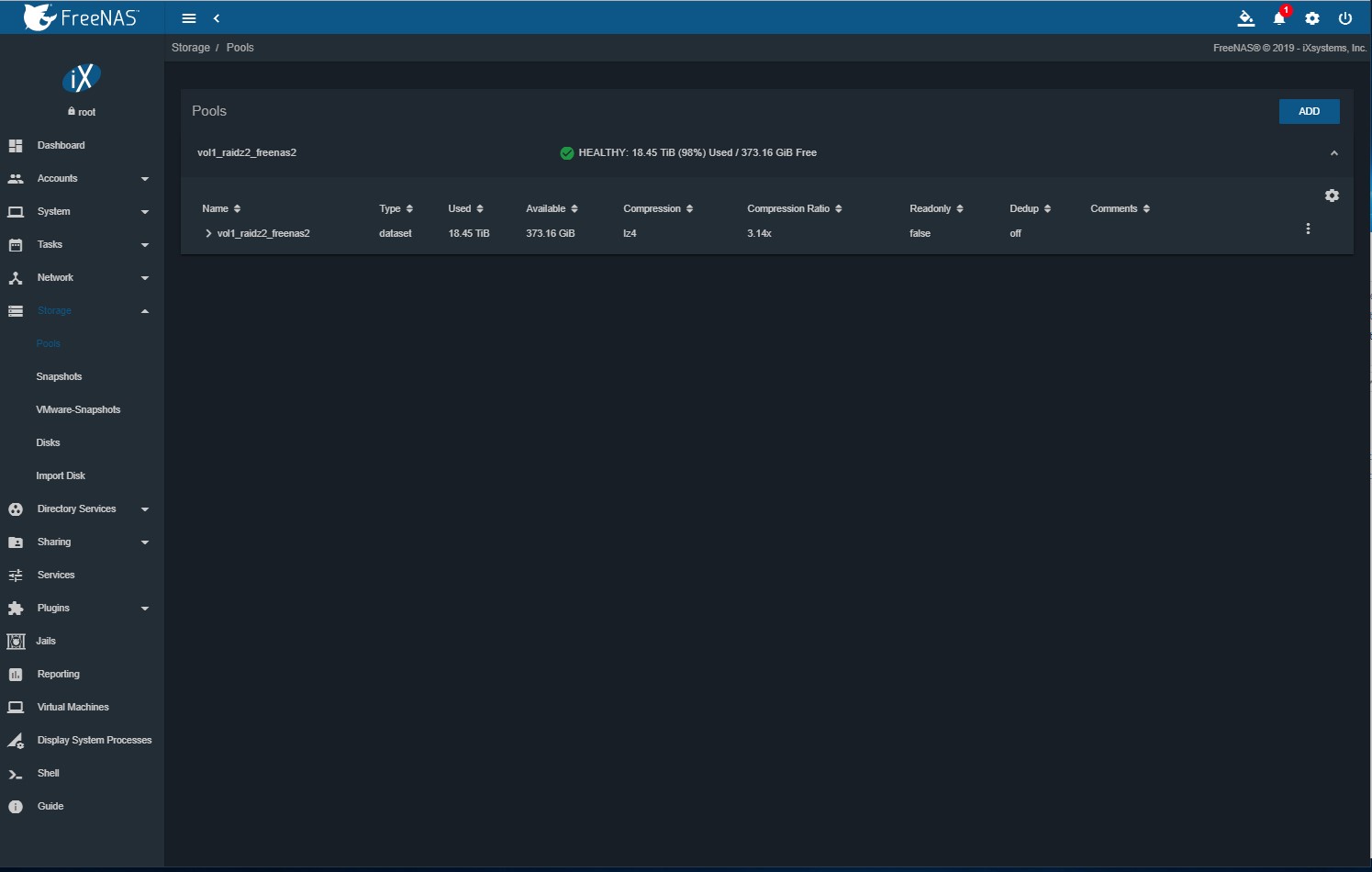Open the notifications bell icon
The height and width of the screenshot is (872, 1372).
click(1279, 18)
